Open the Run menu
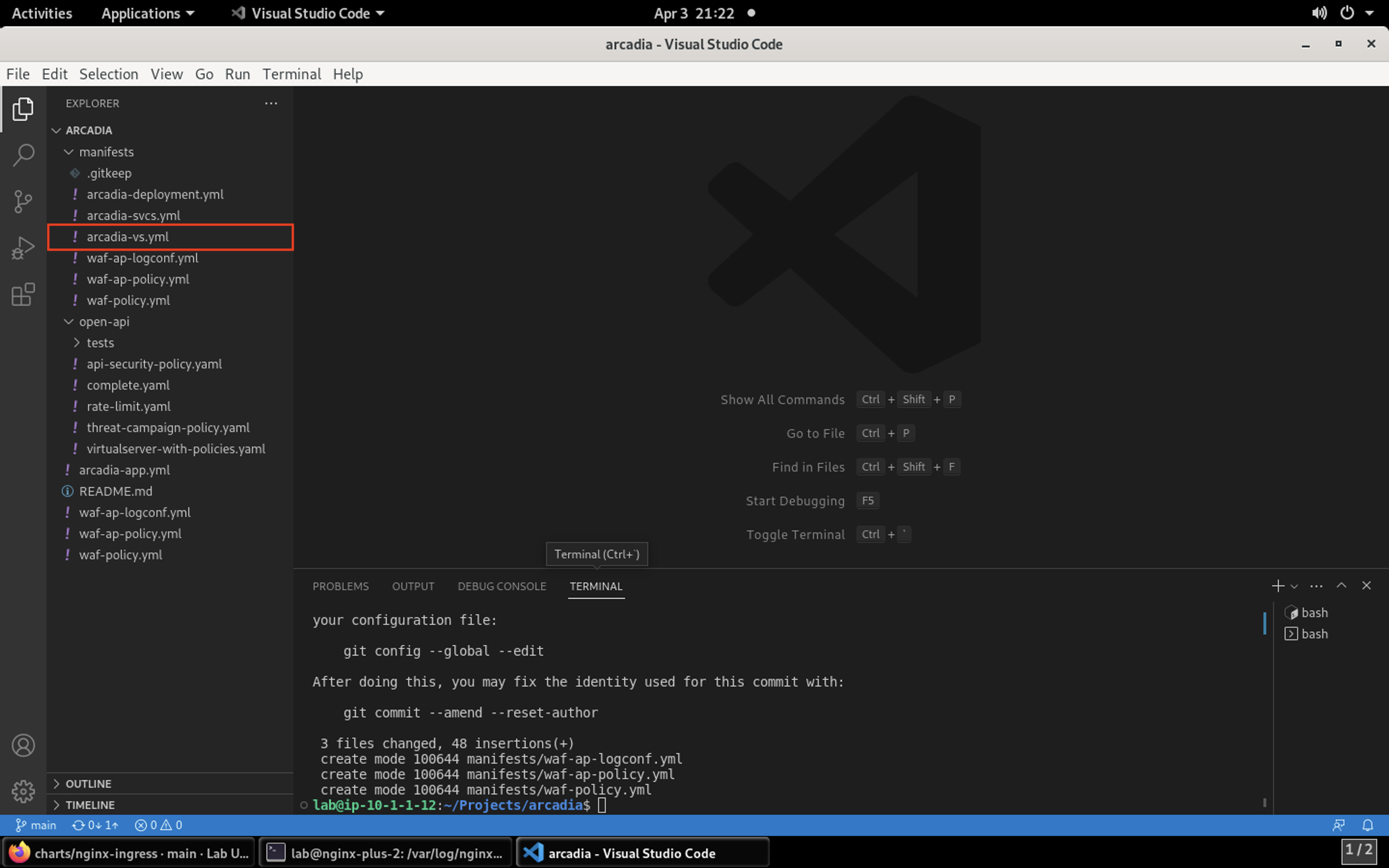 [237, 74]
